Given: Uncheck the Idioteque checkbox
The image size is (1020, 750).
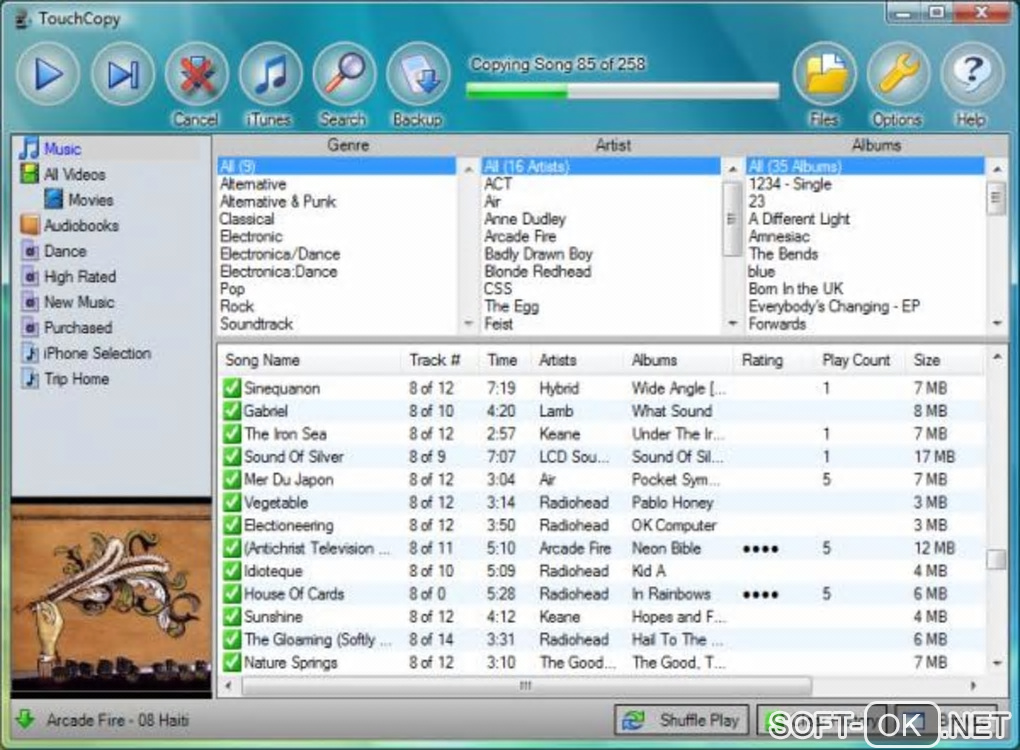Looking at the screenshot, I should tap(232, 571).
